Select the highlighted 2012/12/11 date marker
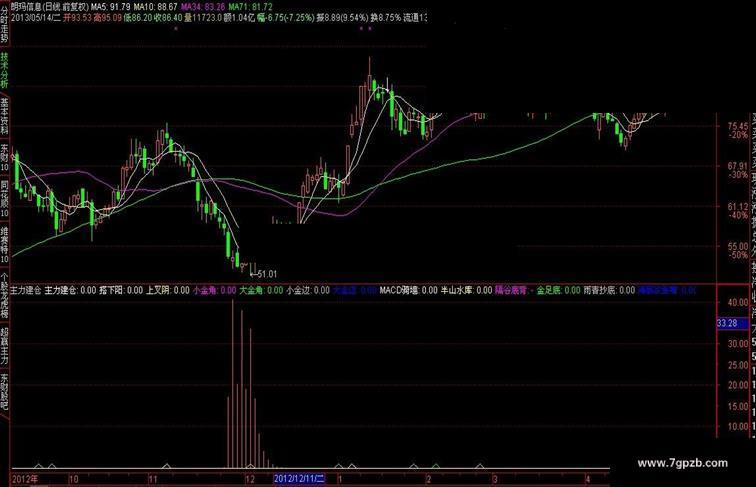The image size is (756, 487). click(299, 479)
